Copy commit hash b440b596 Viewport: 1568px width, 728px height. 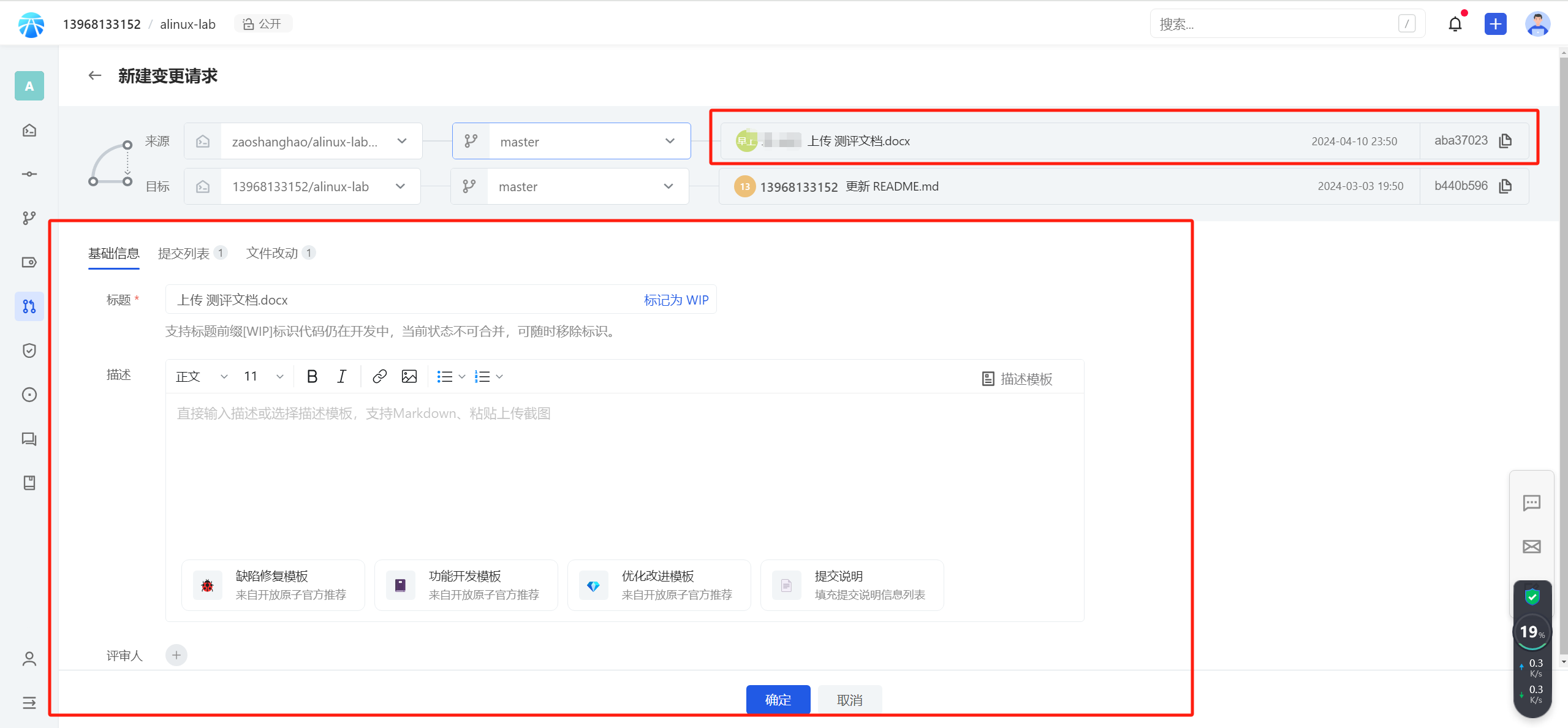coord(1505,186)
